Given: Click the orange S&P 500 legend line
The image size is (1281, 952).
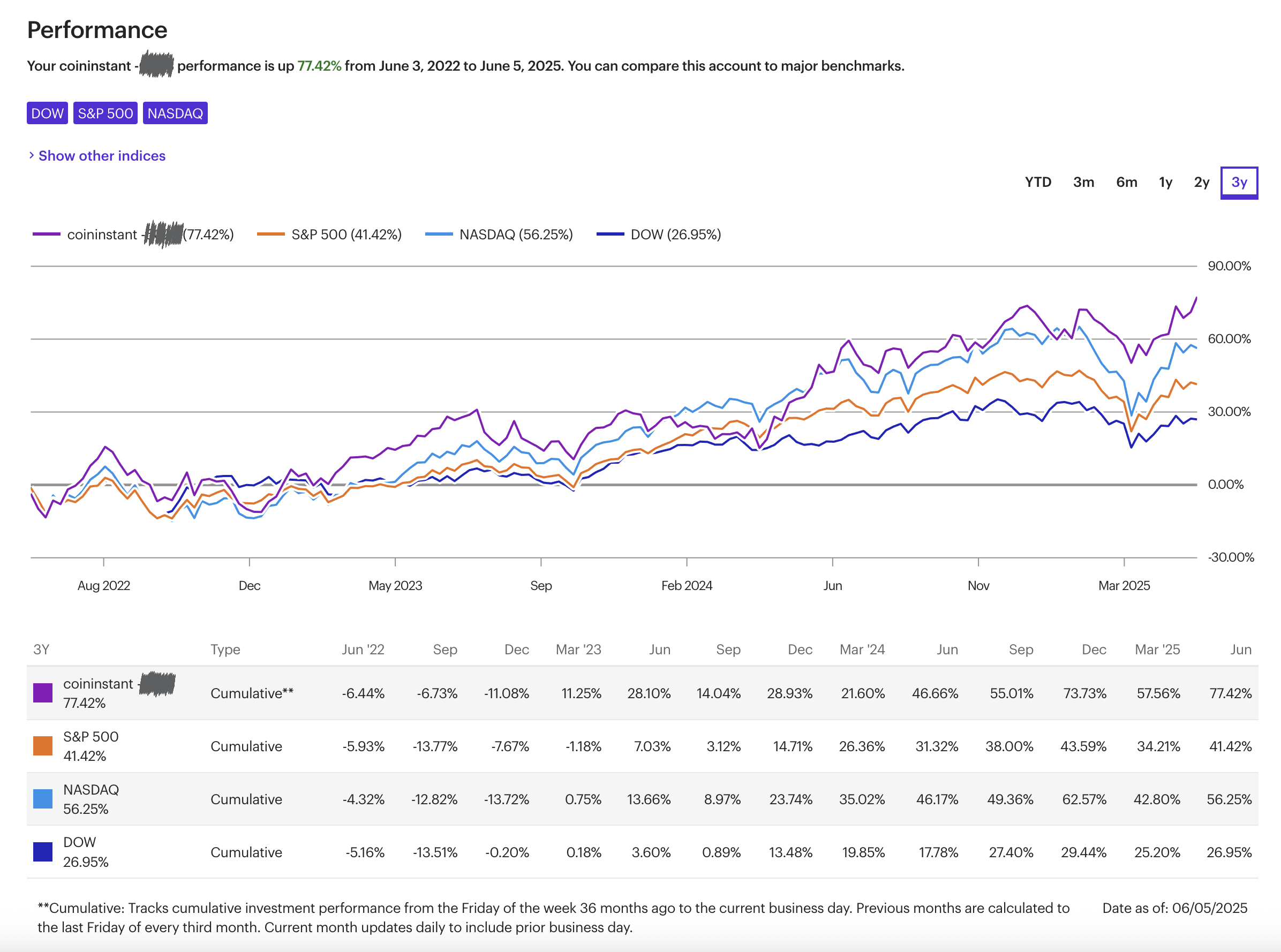Looking at the screenshot, I should (x=271, y=235).
